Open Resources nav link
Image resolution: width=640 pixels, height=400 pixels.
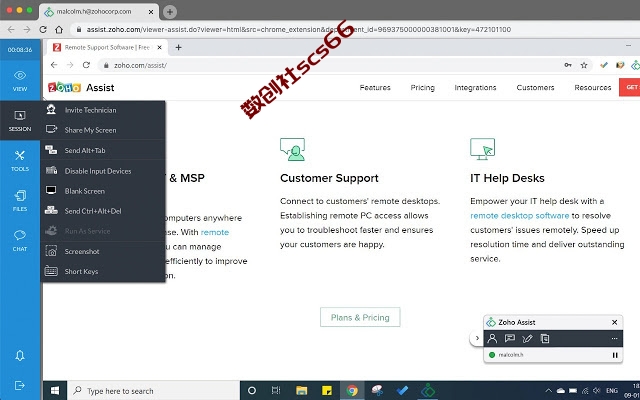[593, 87]
